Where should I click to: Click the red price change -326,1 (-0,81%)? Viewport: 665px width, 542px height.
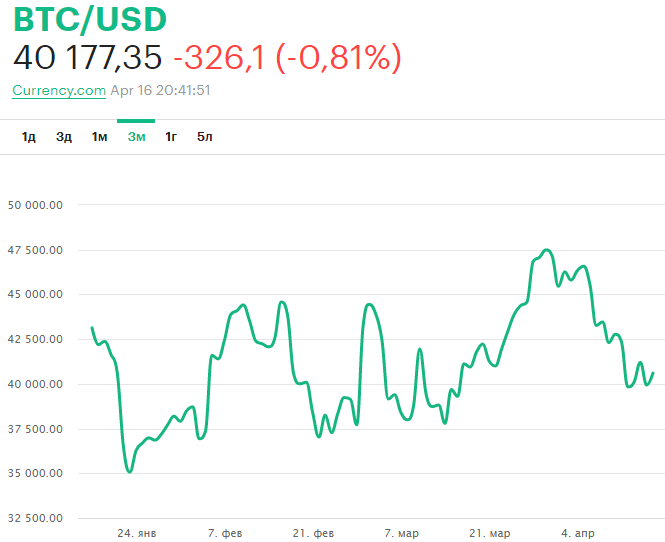click(x=287, y=58)
